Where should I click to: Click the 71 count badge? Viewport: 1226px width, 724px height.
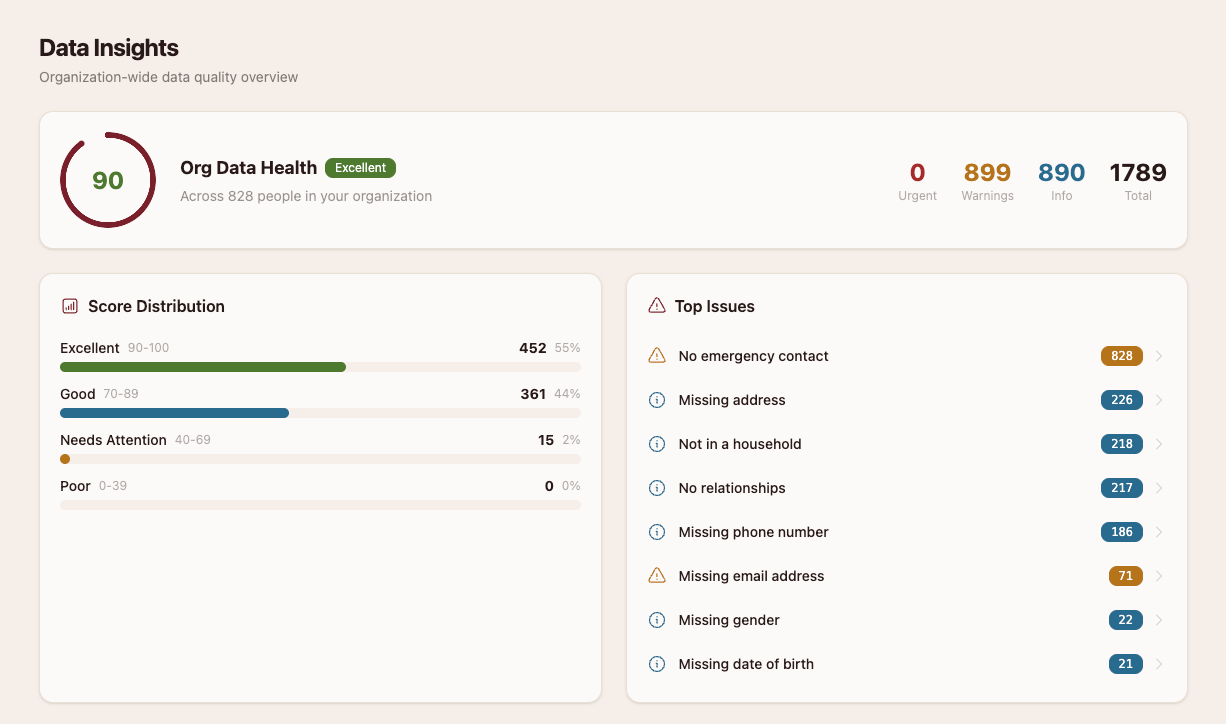coord(1126,576)
